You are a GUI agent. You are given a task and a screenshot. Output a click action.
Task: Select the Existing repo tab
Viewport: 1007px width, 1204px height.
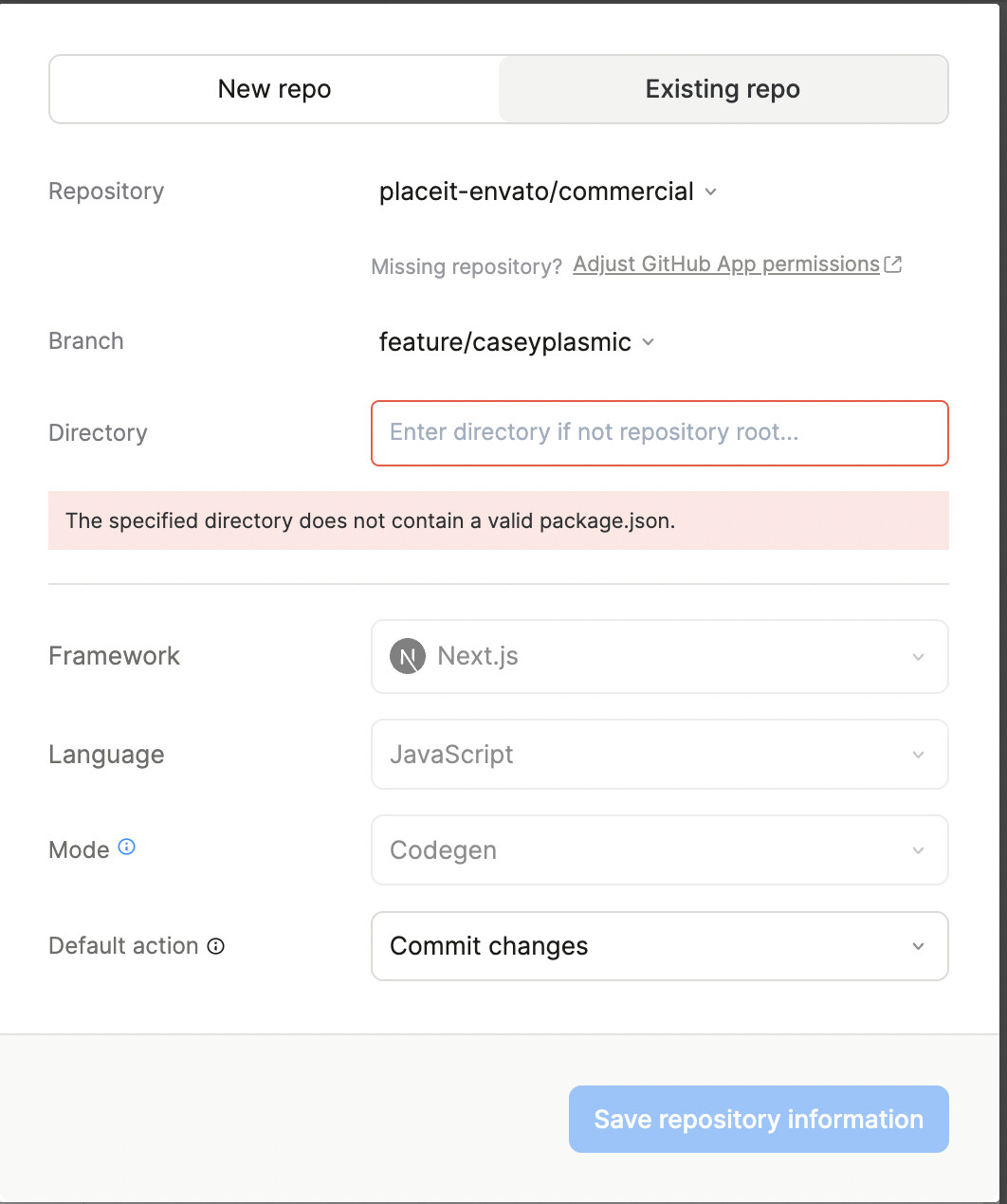click(x=723, y=89)
